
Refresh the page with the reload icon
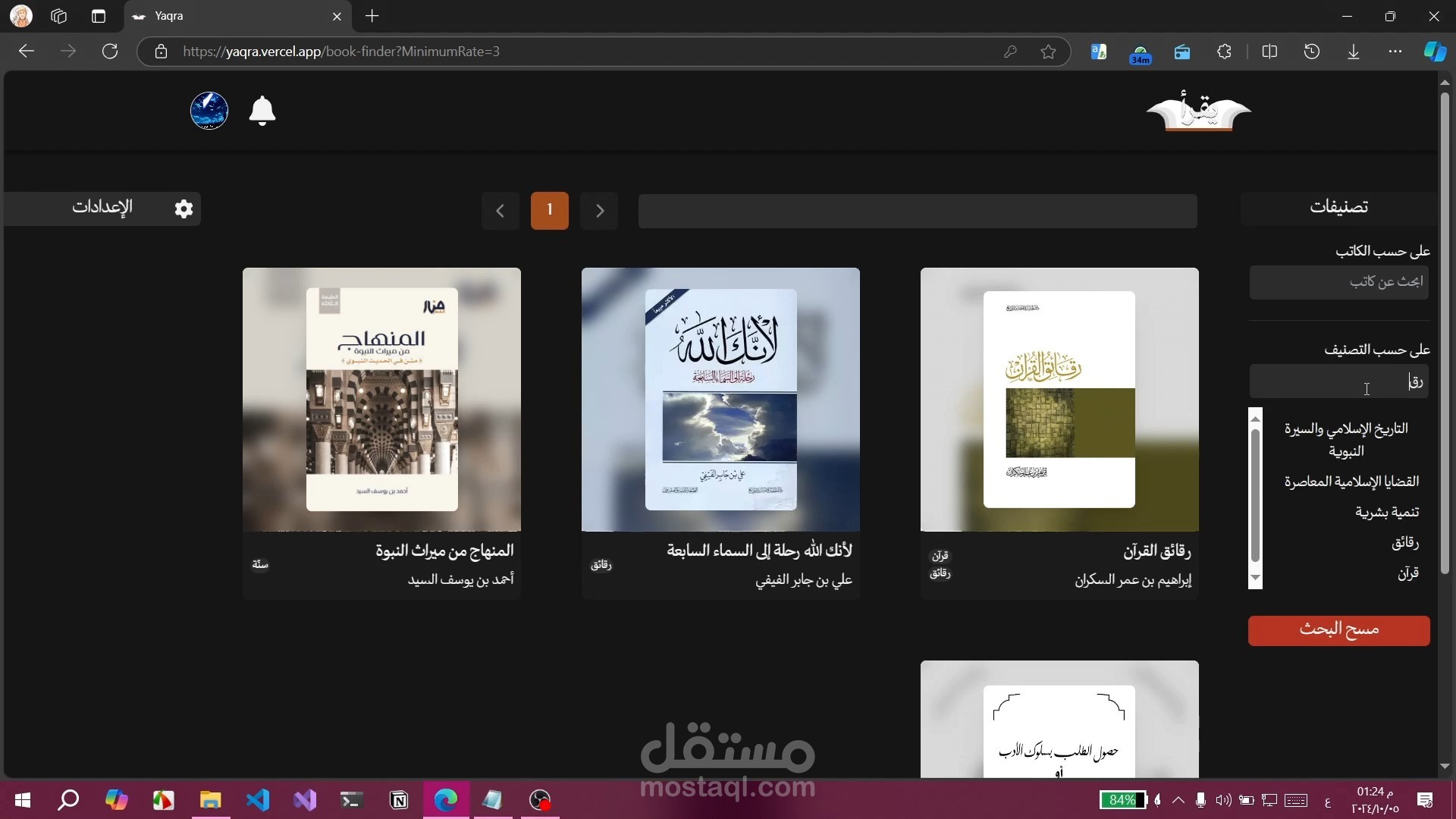pyautogui.click(x=110, y=52)
